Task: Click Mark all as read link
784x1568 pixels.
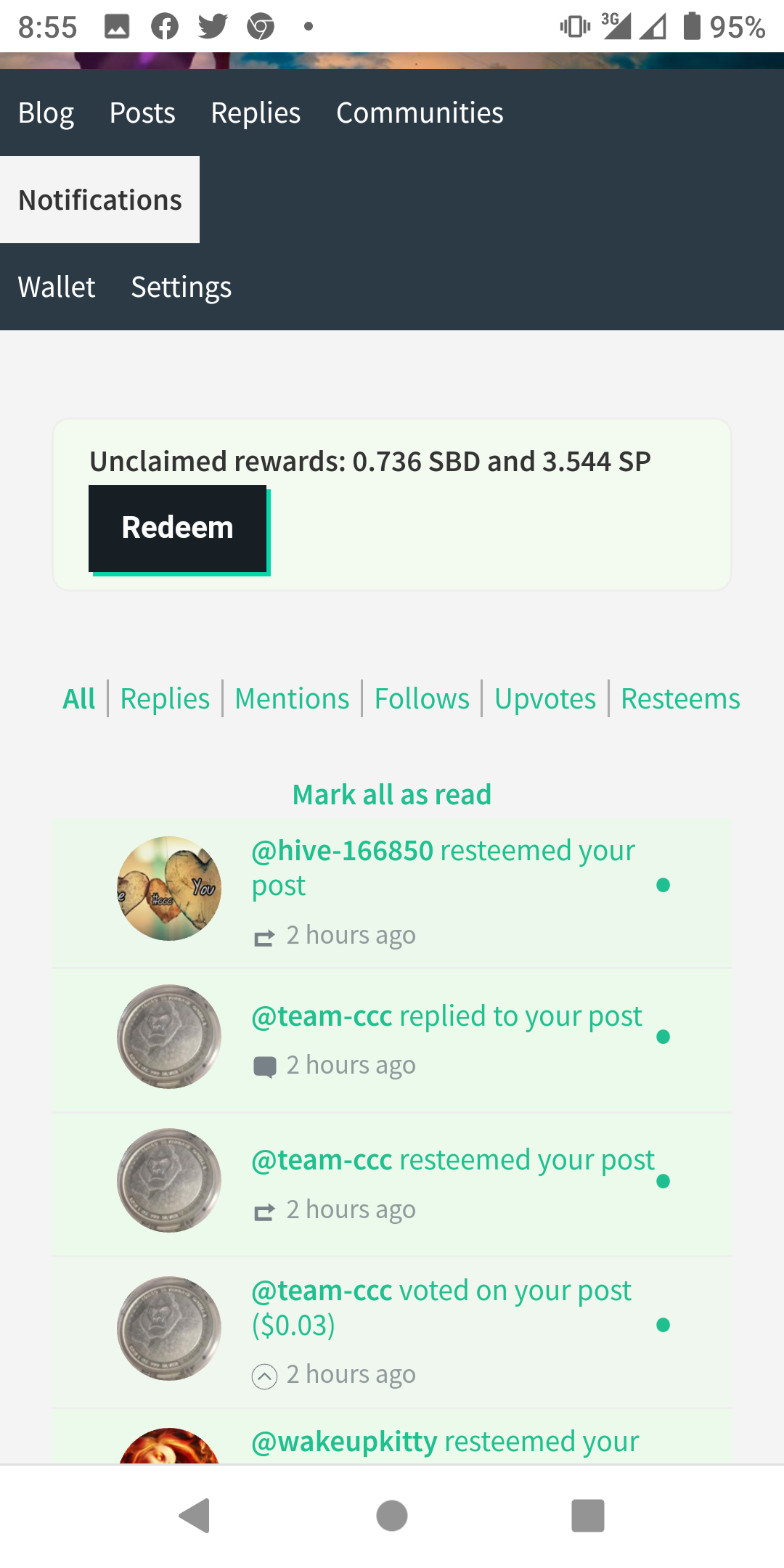Action: pyautogui.click(x=392, y=795)
